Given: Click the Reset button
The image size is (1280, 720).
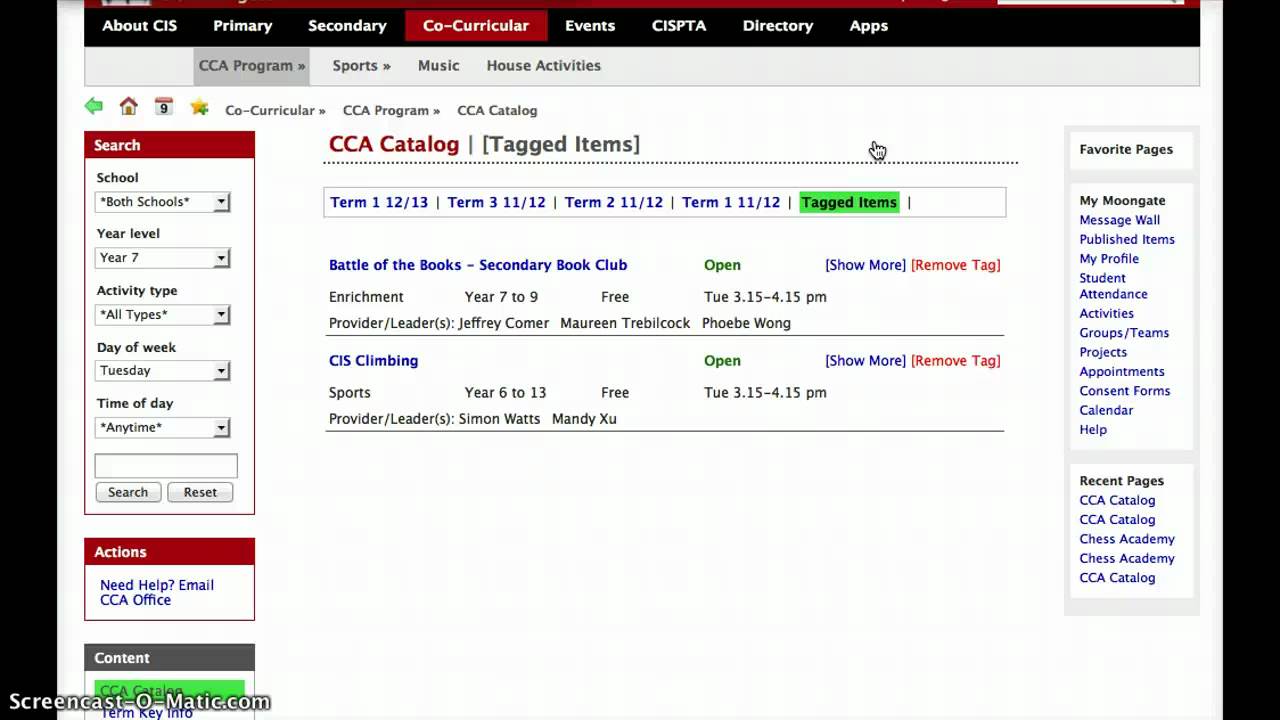Looking at the screenshot, I should (200, 492).
